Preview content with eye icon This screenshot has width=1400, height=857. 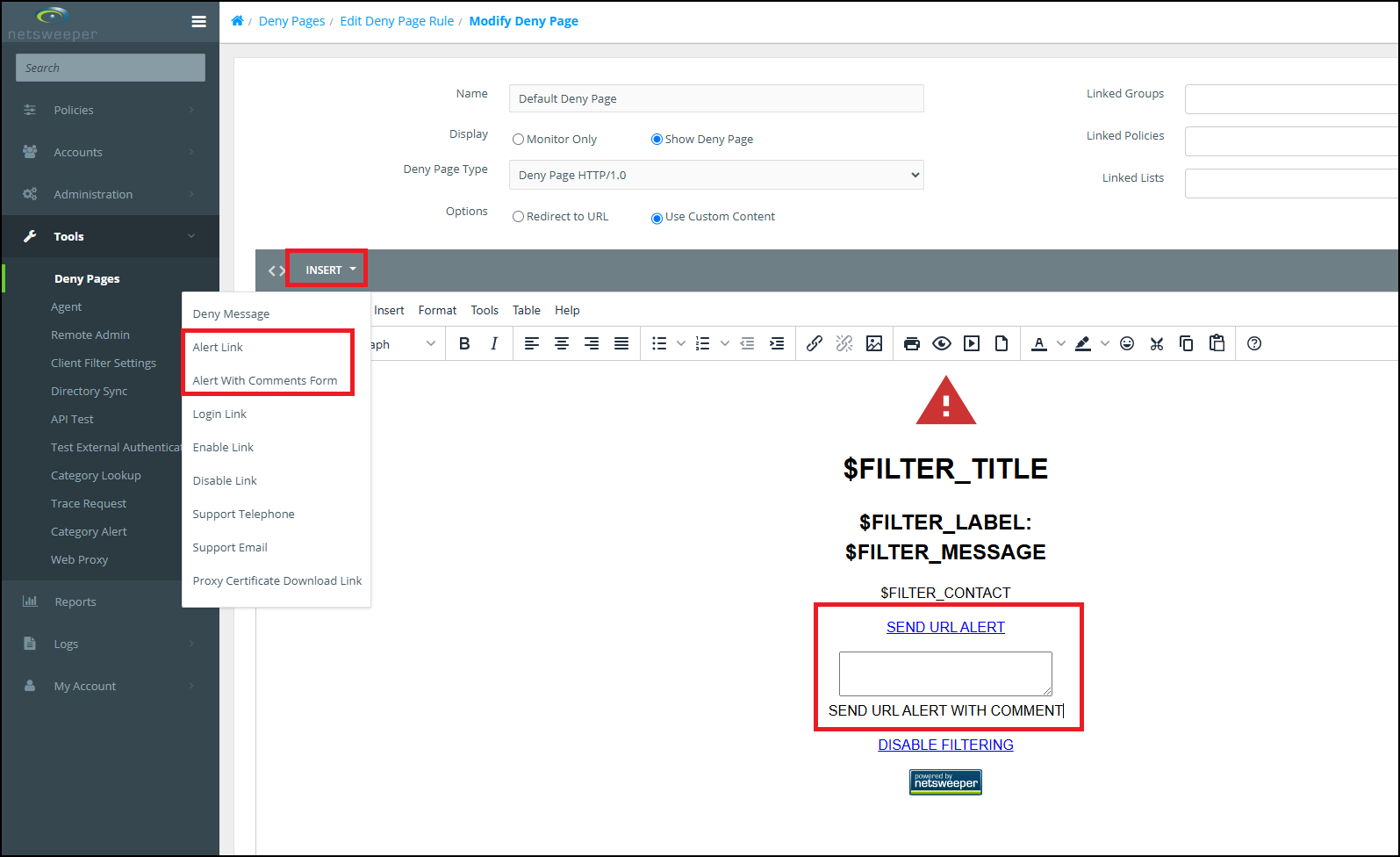point(942,343)
